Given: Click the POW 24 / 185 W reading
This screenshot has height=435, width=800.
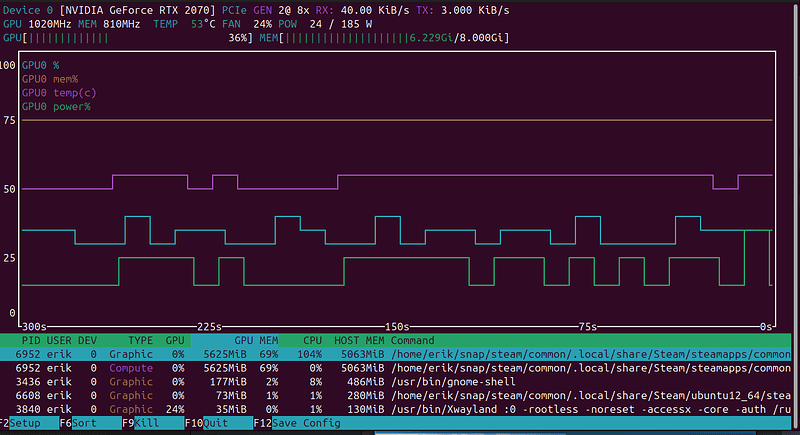Looking at the screenshot, I should tap(325, 24).
